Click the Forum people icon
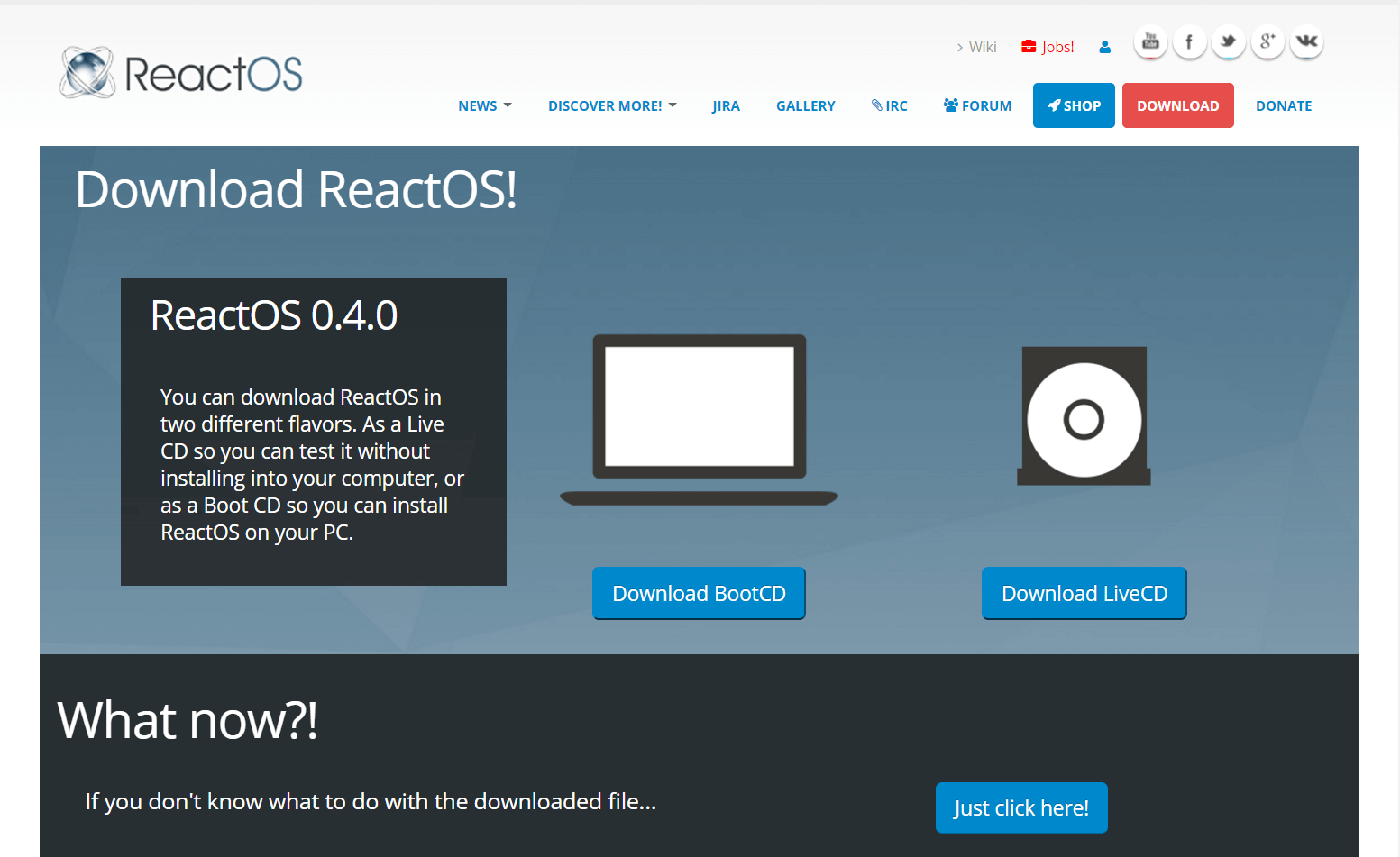1400x857 pixels. point(977,105)
